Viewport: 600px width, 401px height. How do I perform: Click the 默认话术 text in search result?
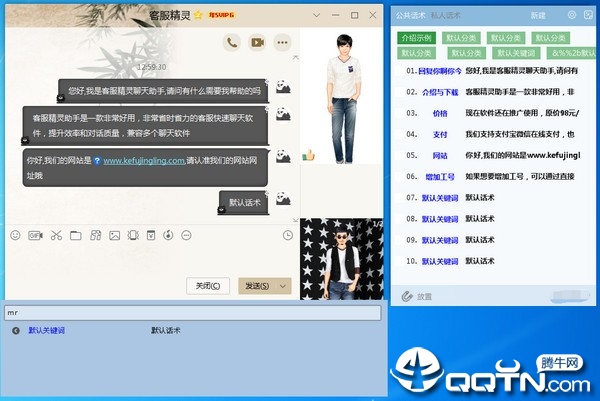pos(165,330)
